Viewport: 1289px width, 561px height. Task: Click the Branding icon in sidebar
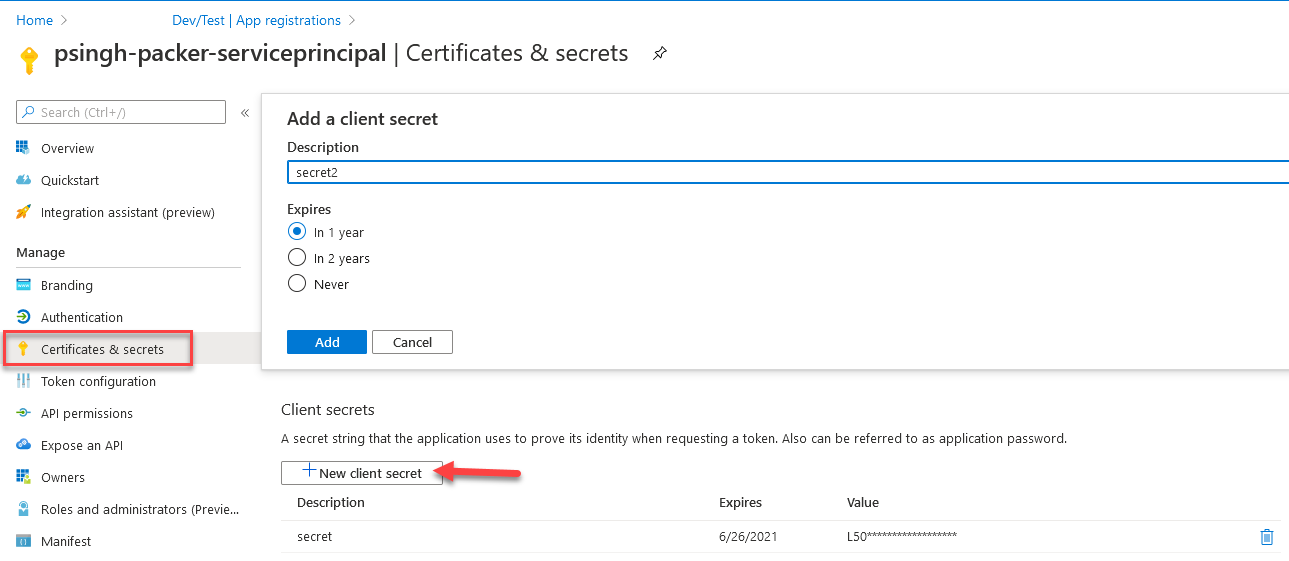click(23, 285)
